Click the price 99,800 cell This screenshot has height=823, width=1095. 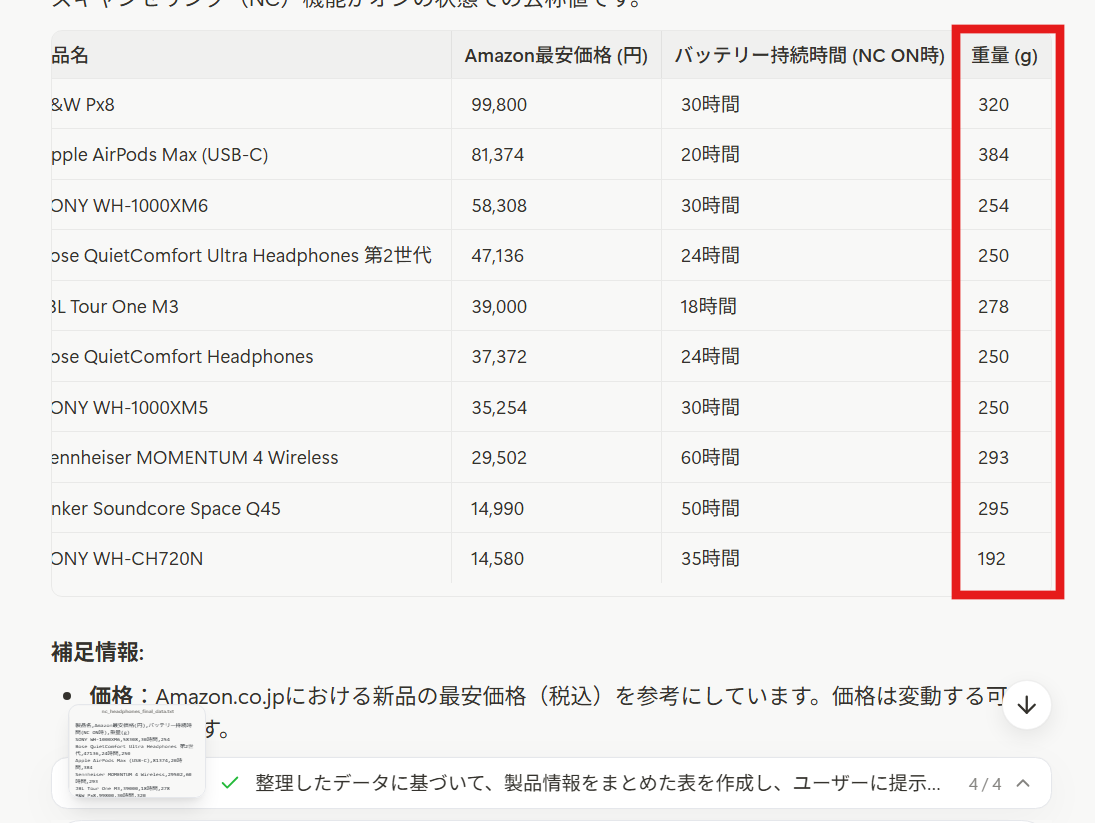pos(499,105)
